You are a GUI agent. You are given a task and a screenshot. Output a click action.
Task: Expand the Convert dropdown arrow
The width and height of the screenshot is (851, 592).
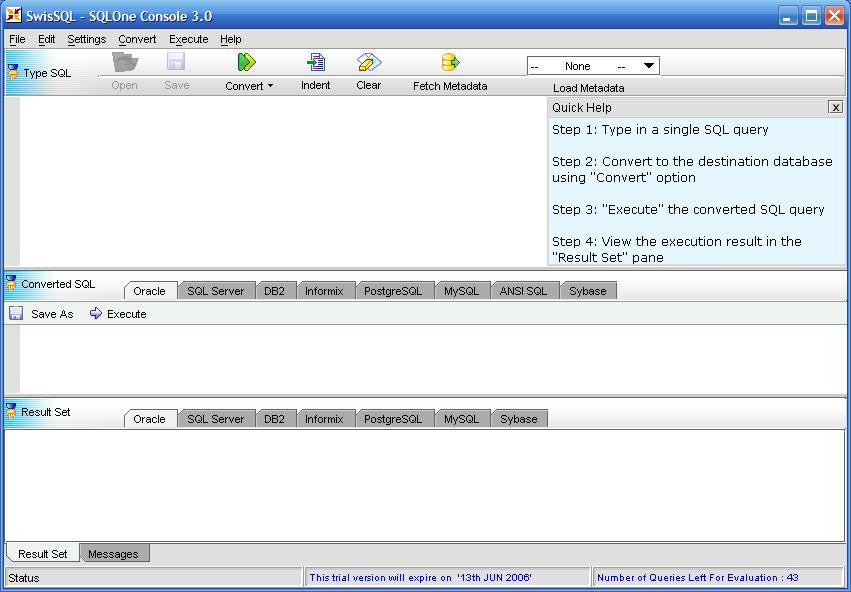270,86
